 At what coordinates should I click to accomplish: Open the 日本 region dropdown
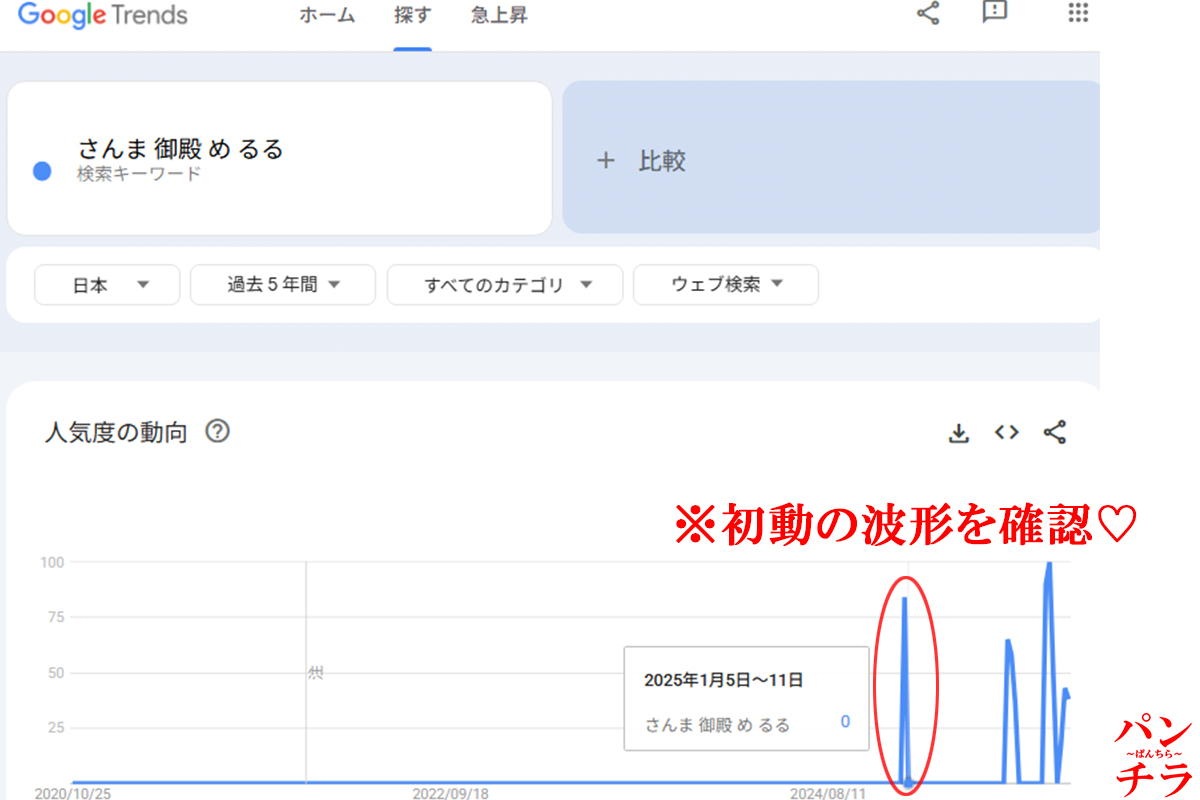point(106,284)
